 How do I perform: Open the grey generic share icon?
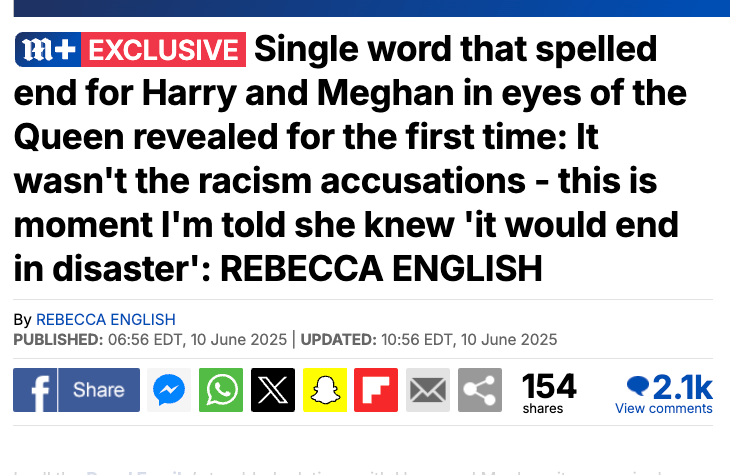(x=480, y=390)
